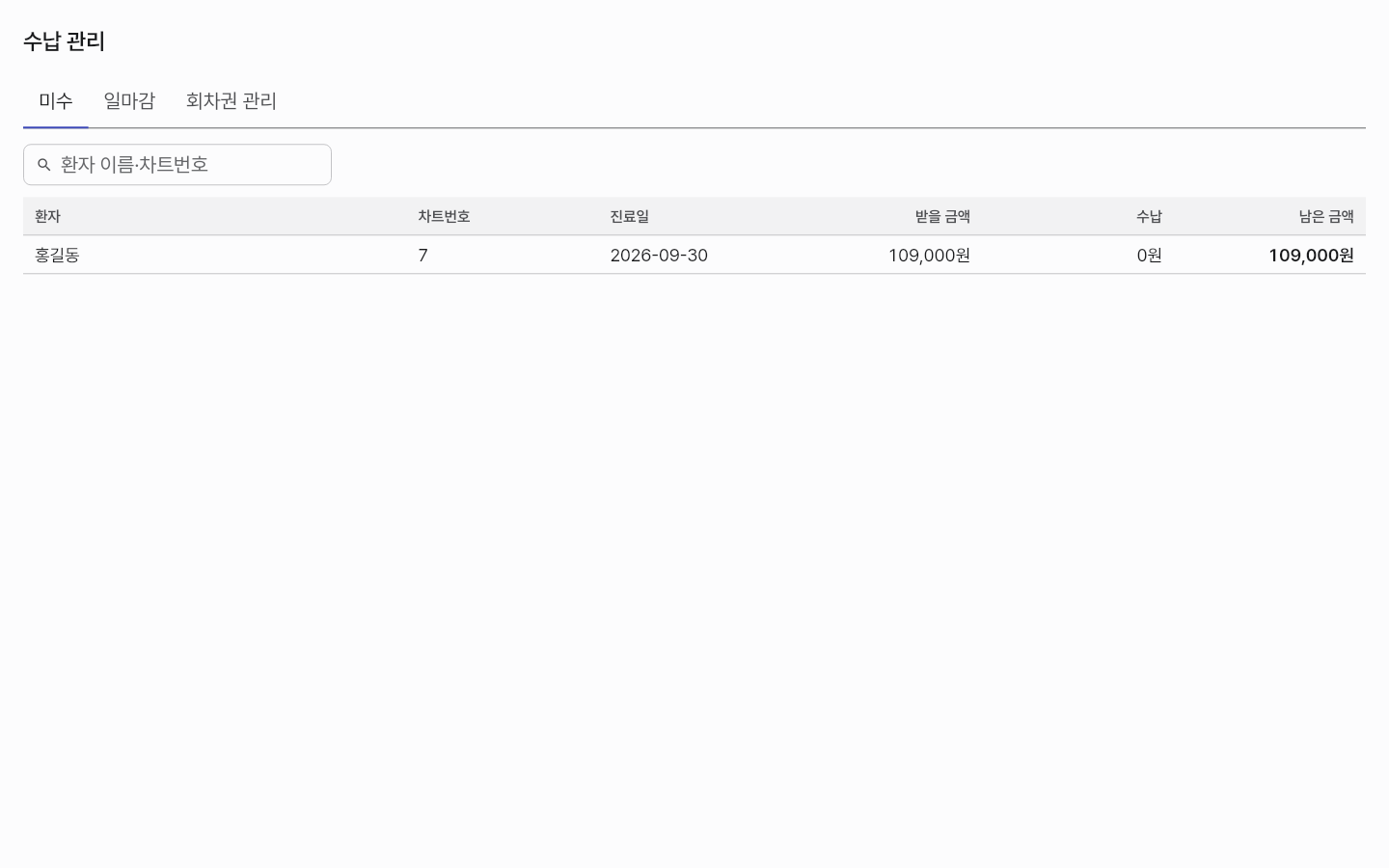Click the 0원 paid amount cell
The width and height of the screenshot is (1389, 868).
click(1149, 256)
